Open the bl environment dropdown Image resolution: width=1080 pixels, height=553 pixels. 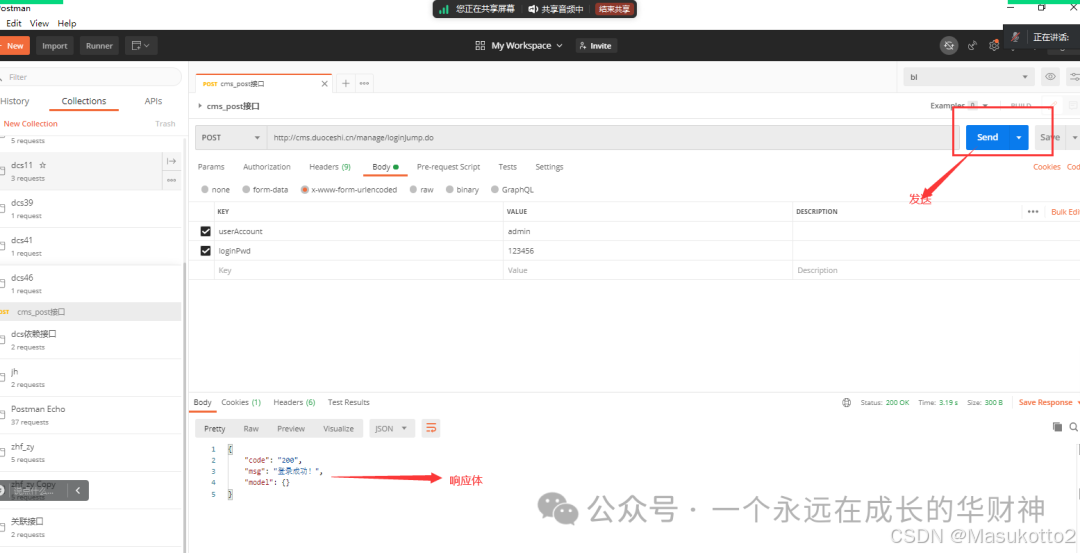tap(968, 77)
